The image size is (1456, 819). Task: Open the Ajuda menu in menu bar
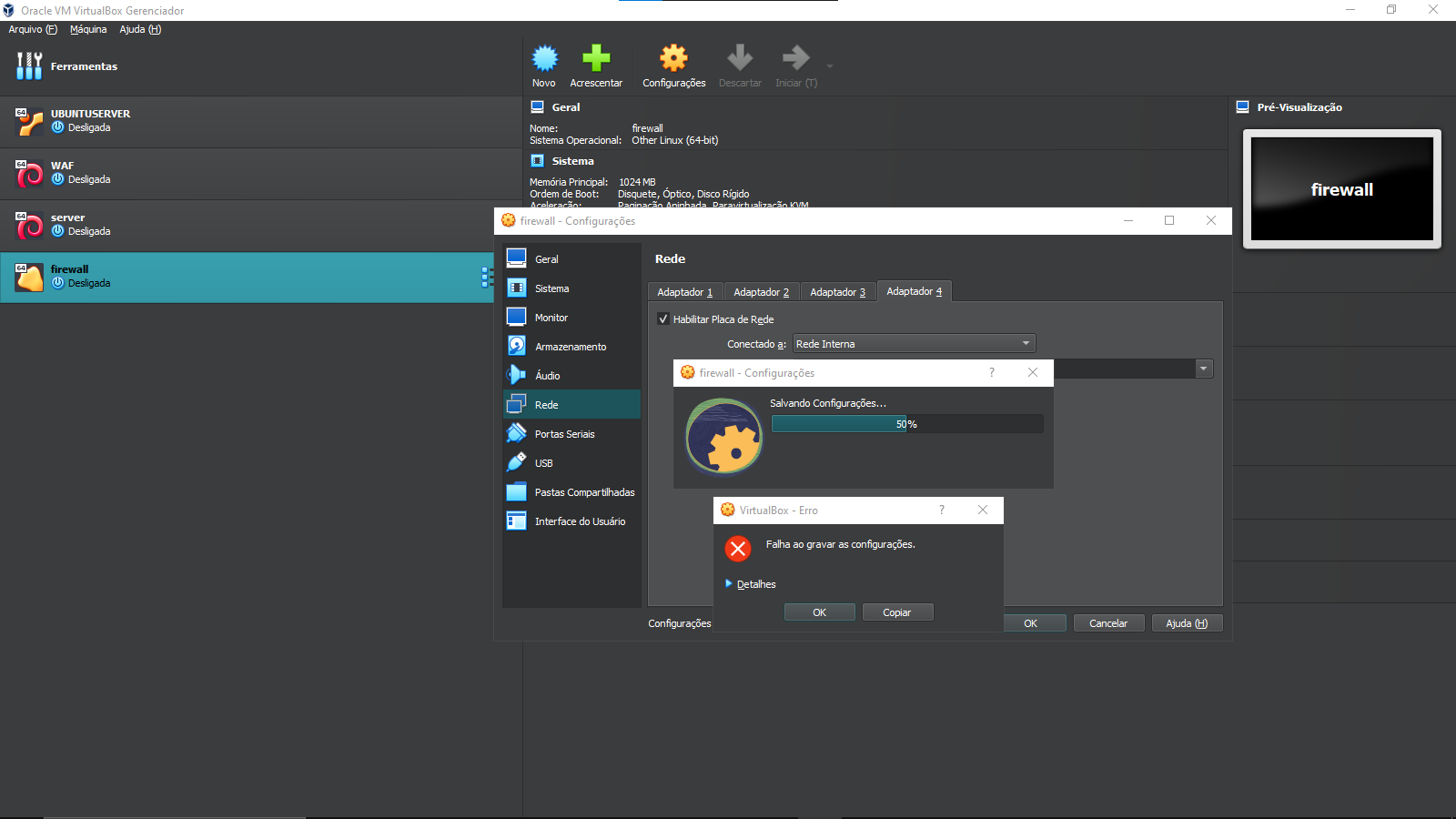[140, 29]
